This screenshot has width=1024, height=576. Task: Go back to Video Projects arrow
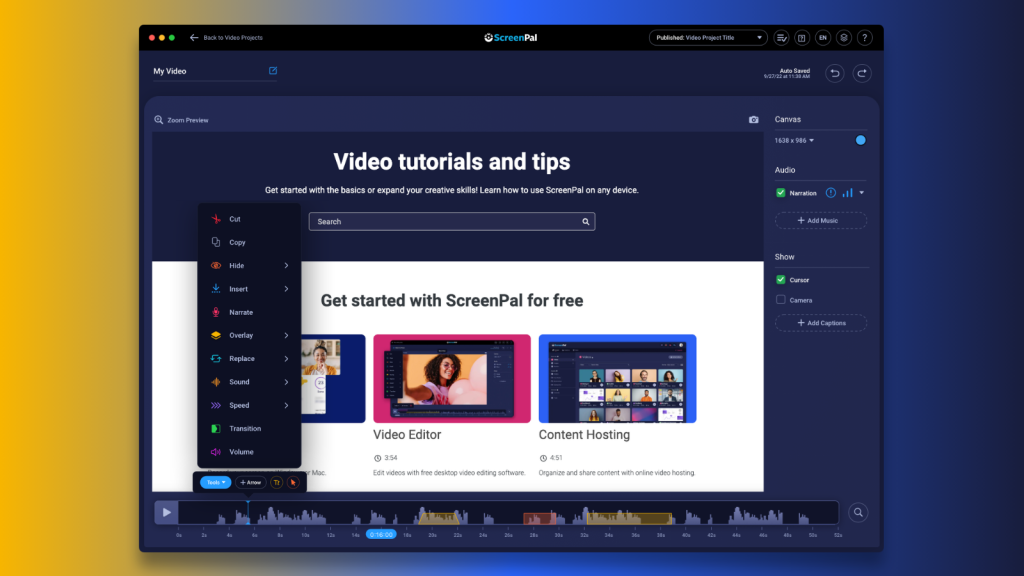[x=194, y=38]
